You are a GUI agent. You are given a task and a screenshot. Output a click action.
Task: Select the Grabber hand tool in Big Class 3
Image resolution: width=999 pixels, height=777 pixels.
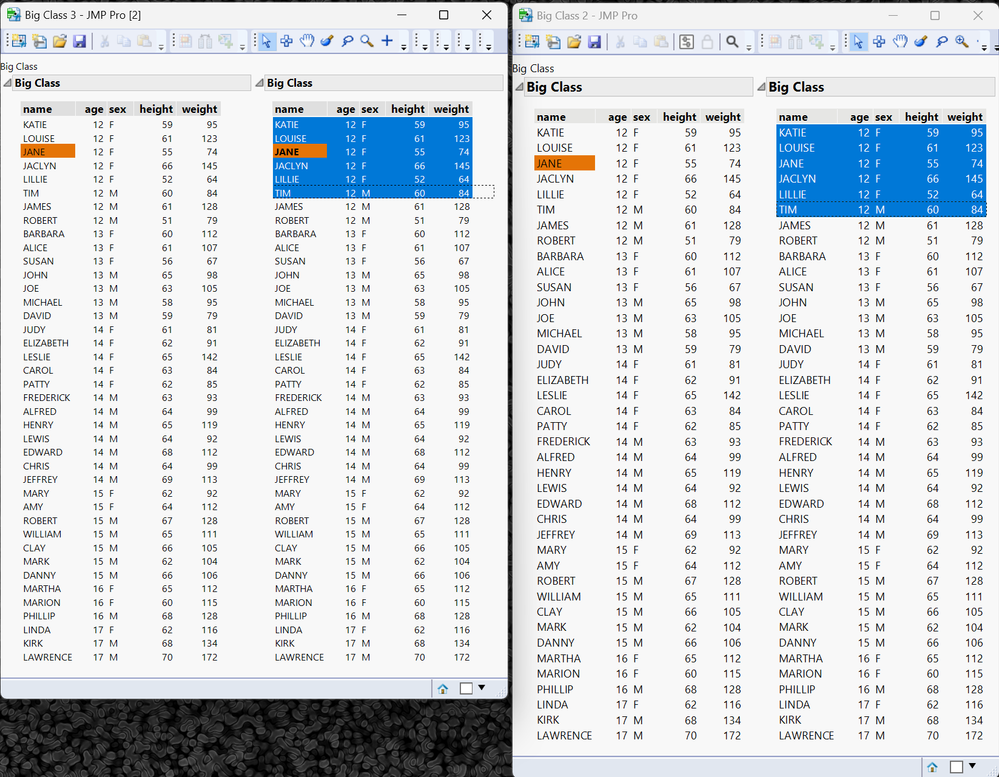click(306, 41)
